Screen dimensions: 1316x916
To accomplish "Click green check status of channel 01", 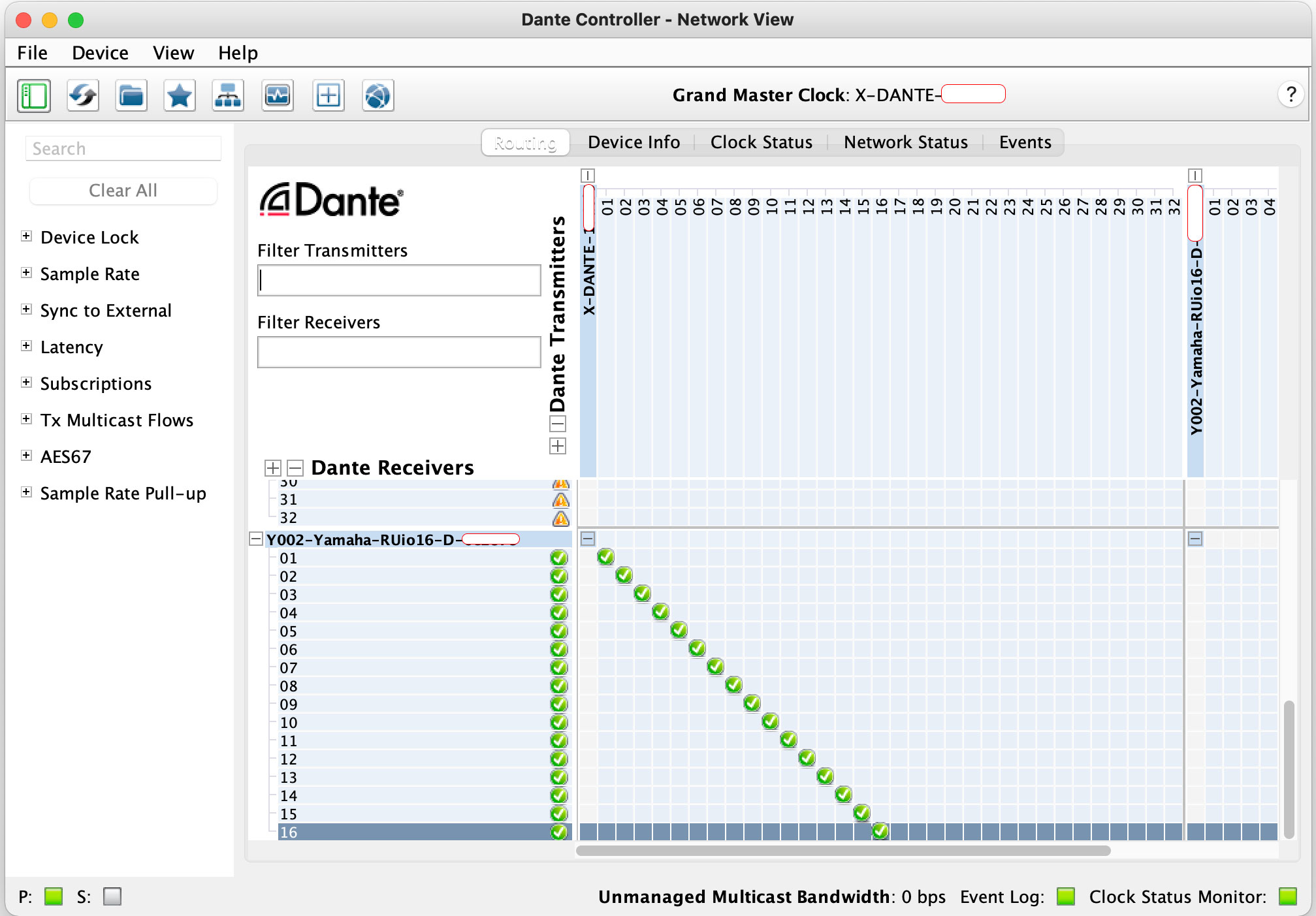I will coord(558,558).
